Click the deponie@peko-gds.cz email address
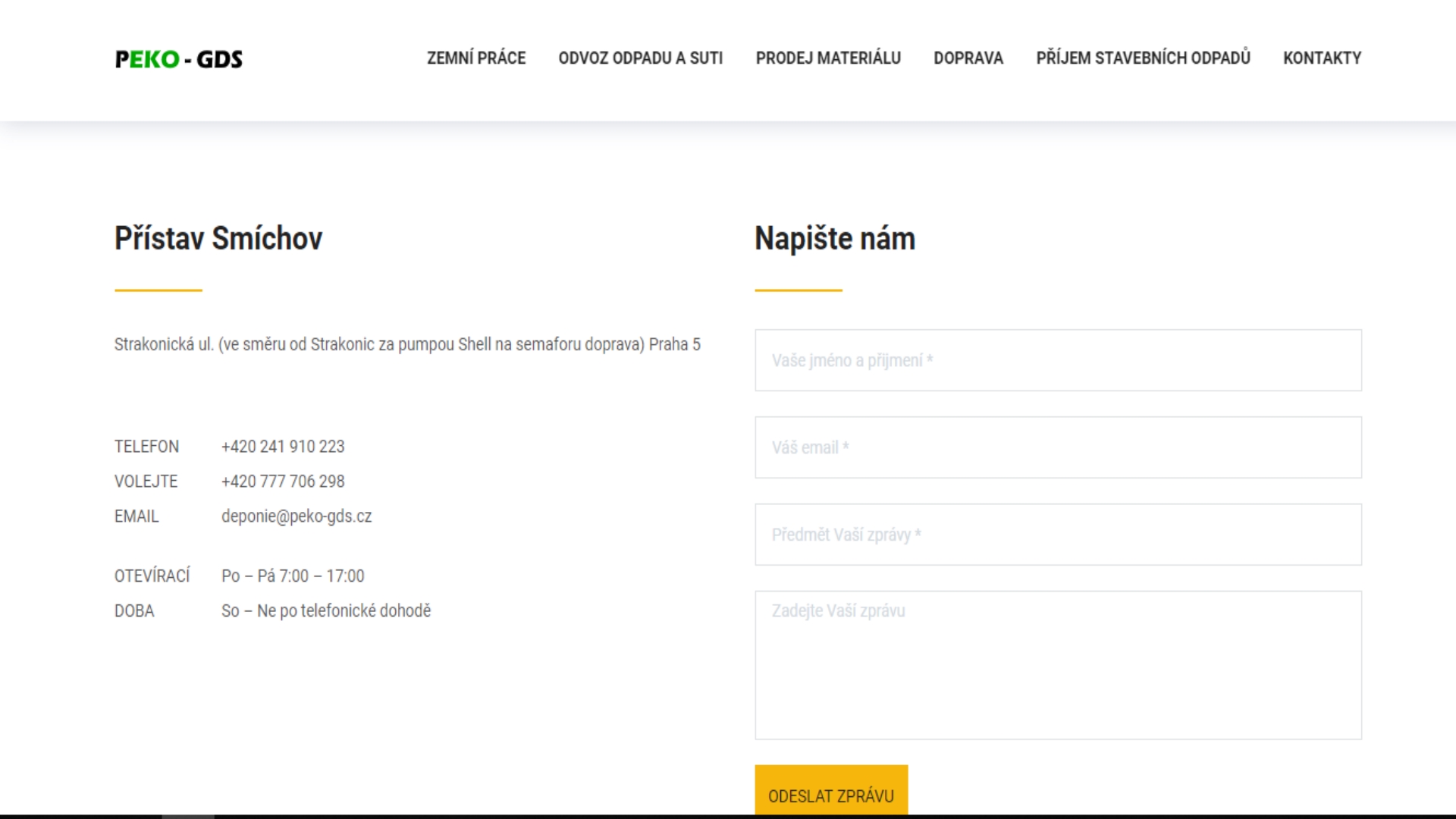This screenshot has width=1456, height=819. (297, 516)
